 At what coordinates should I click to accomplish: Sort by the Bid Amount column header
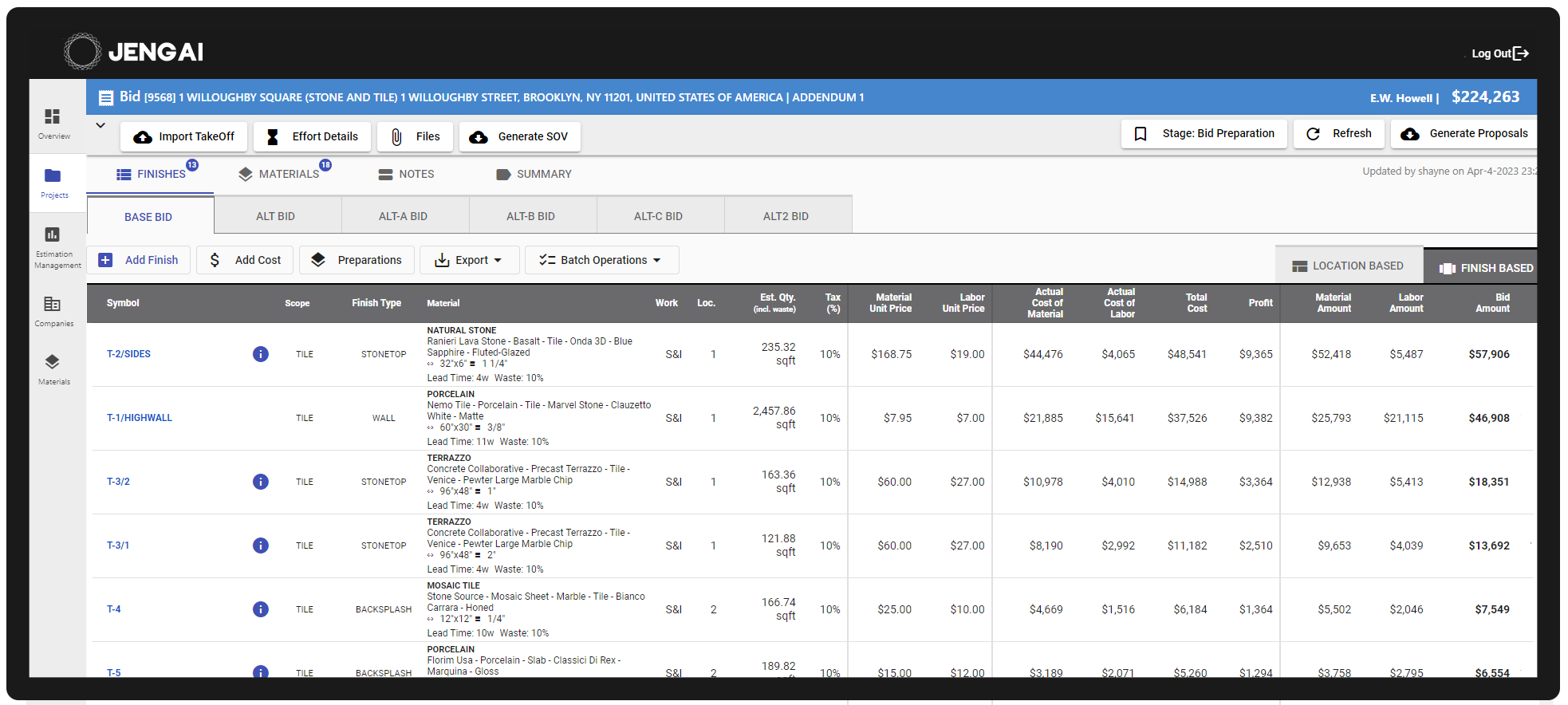click(1493, 303)
